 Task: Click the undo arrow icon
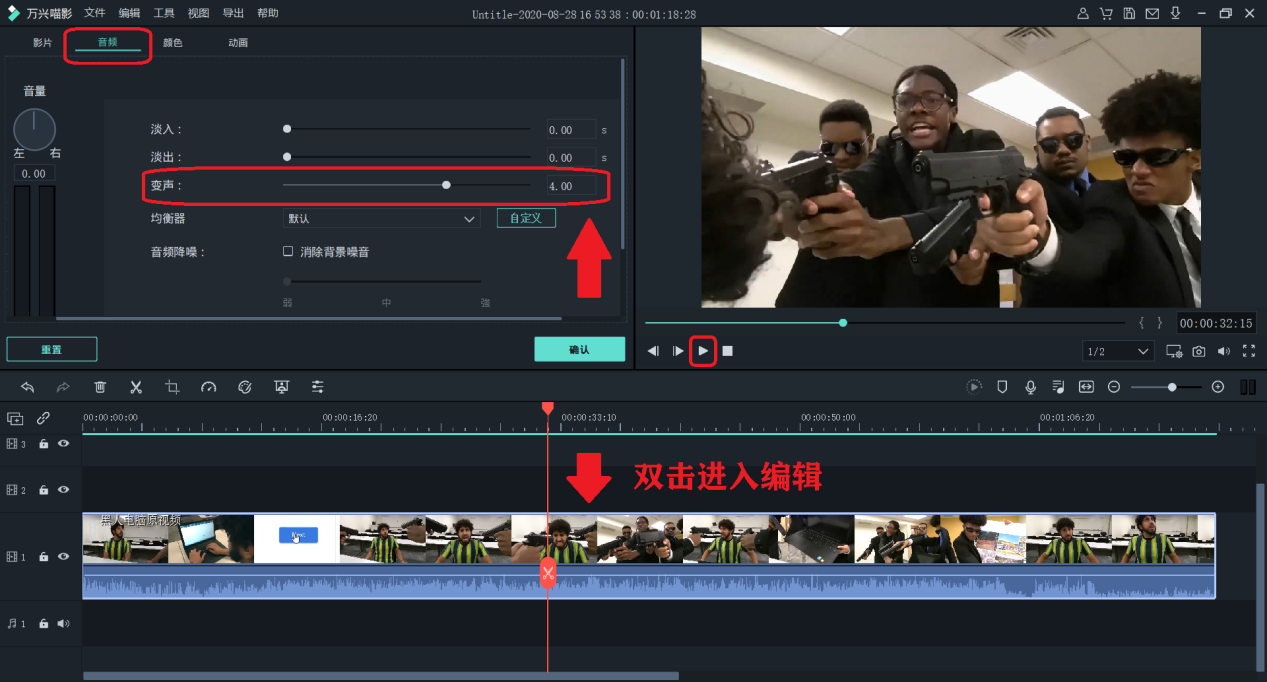click(x=28, y=387)
